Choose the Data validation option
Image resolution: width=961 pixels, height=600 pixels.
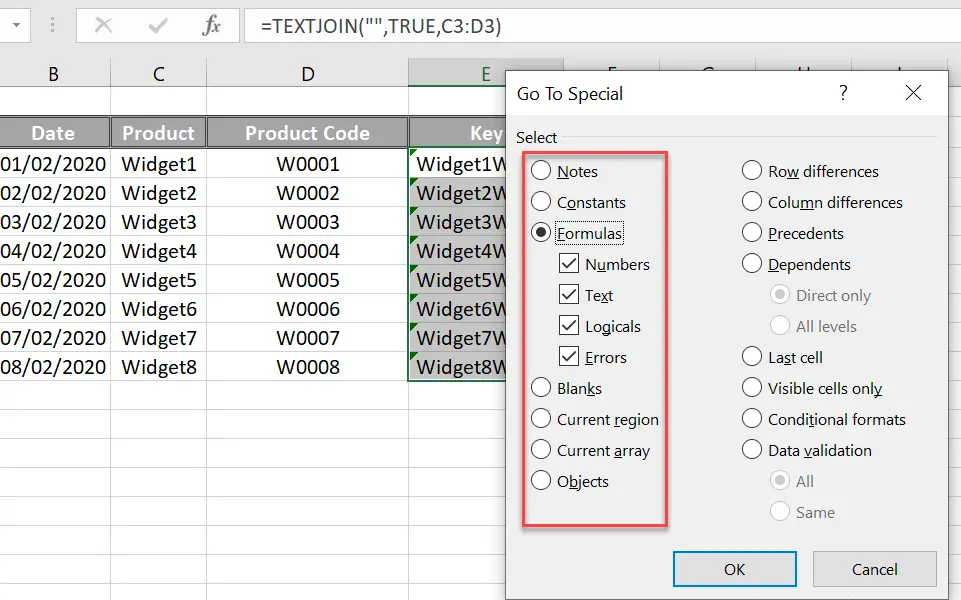[752, 450]
